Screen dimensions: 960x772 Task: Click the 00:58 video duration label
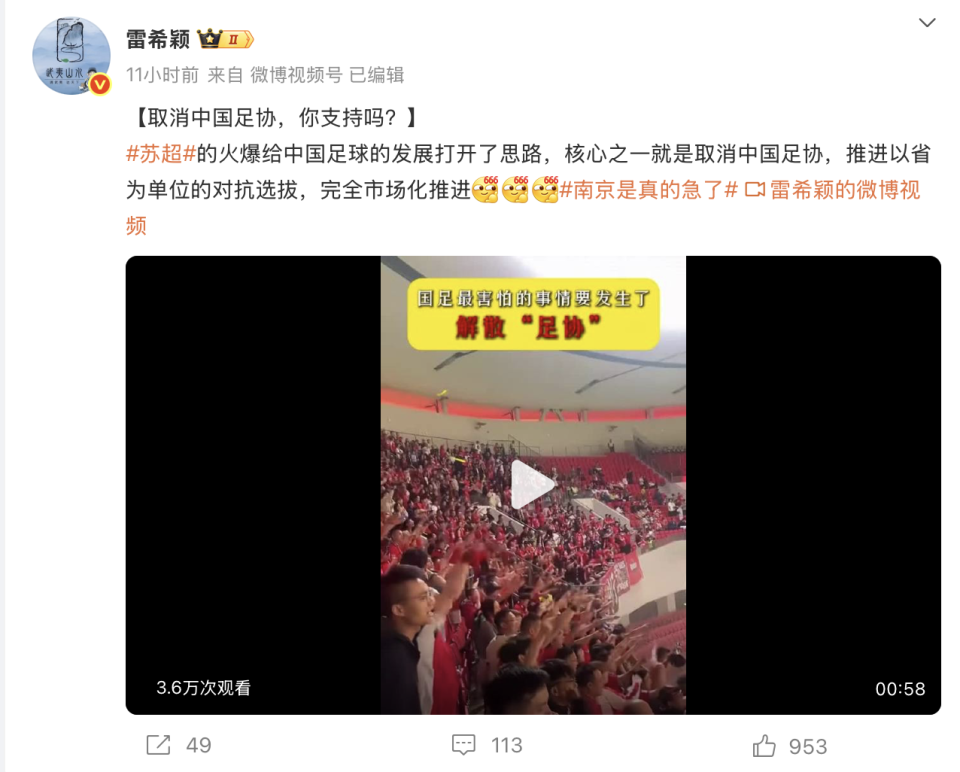[900, 689]
